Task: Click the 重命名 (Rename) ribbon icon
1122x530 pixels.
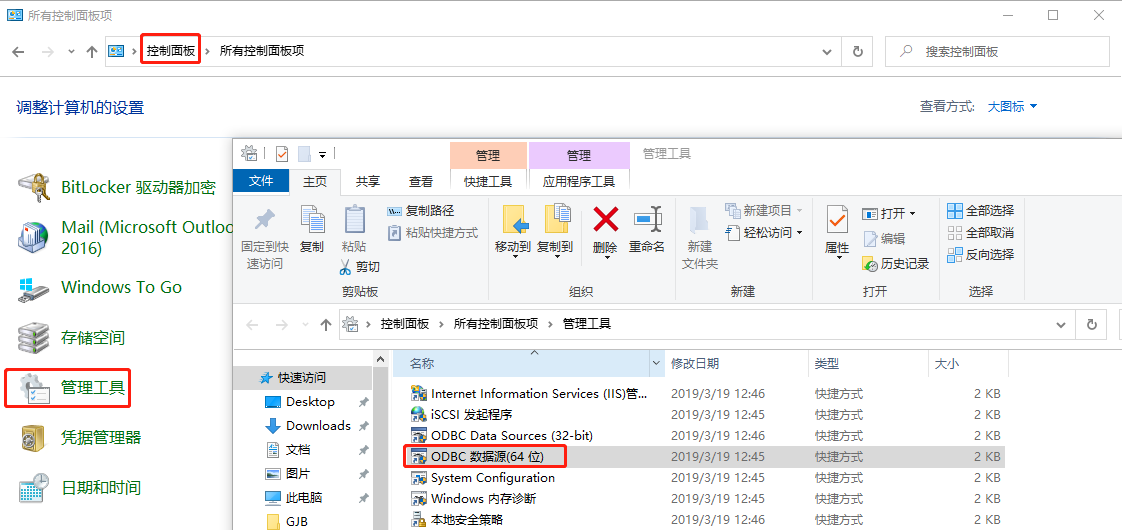Action: point(647,220)
